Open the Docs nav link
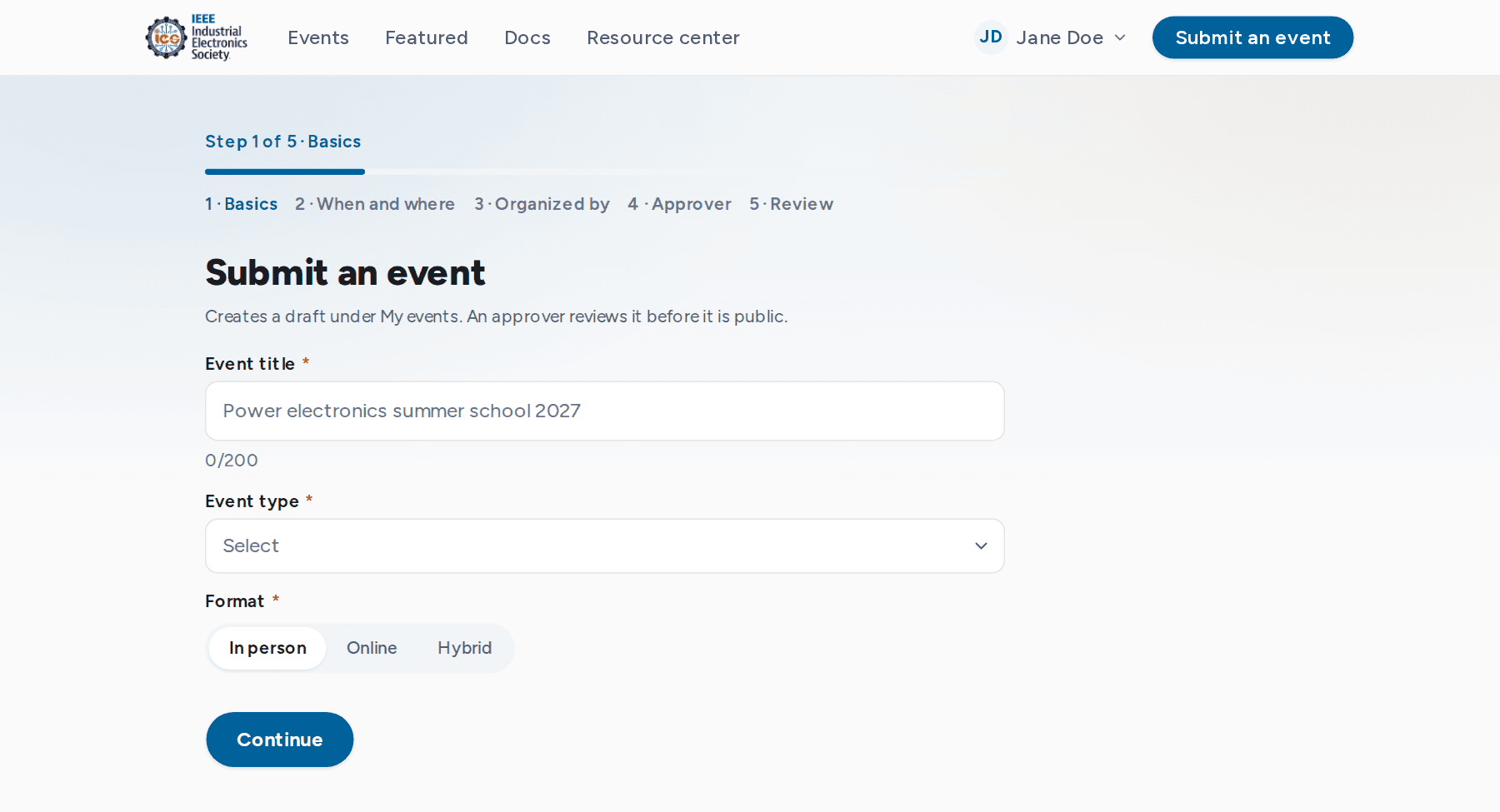Image resolution: width=1500 pixels, height=812 pixels. [x=527, y=37]
